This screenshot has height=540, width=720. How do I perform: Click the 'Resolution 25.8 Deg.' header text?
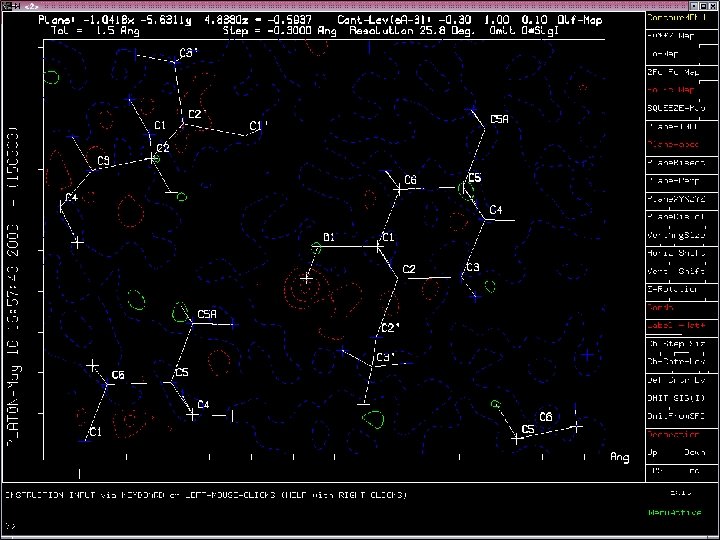[412, 31]
